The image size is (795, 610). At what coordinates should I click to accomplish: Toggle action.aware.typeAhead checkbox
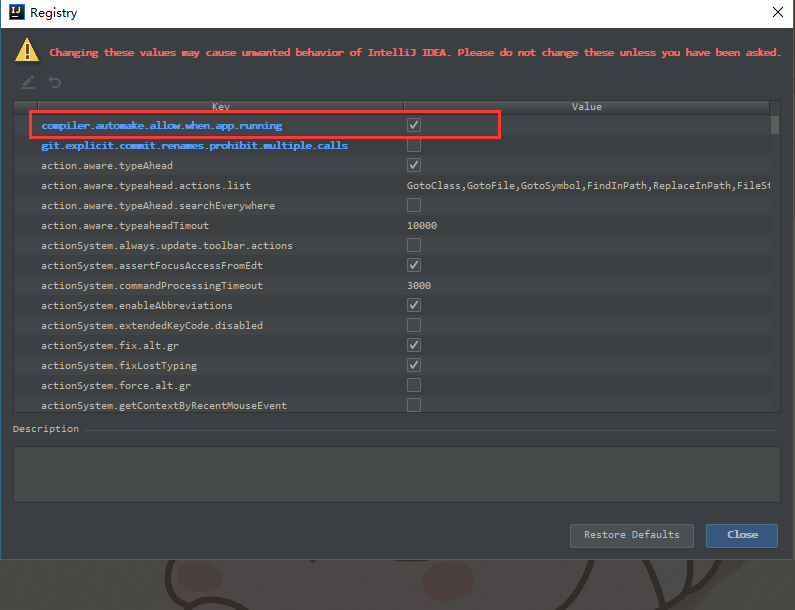414,165
